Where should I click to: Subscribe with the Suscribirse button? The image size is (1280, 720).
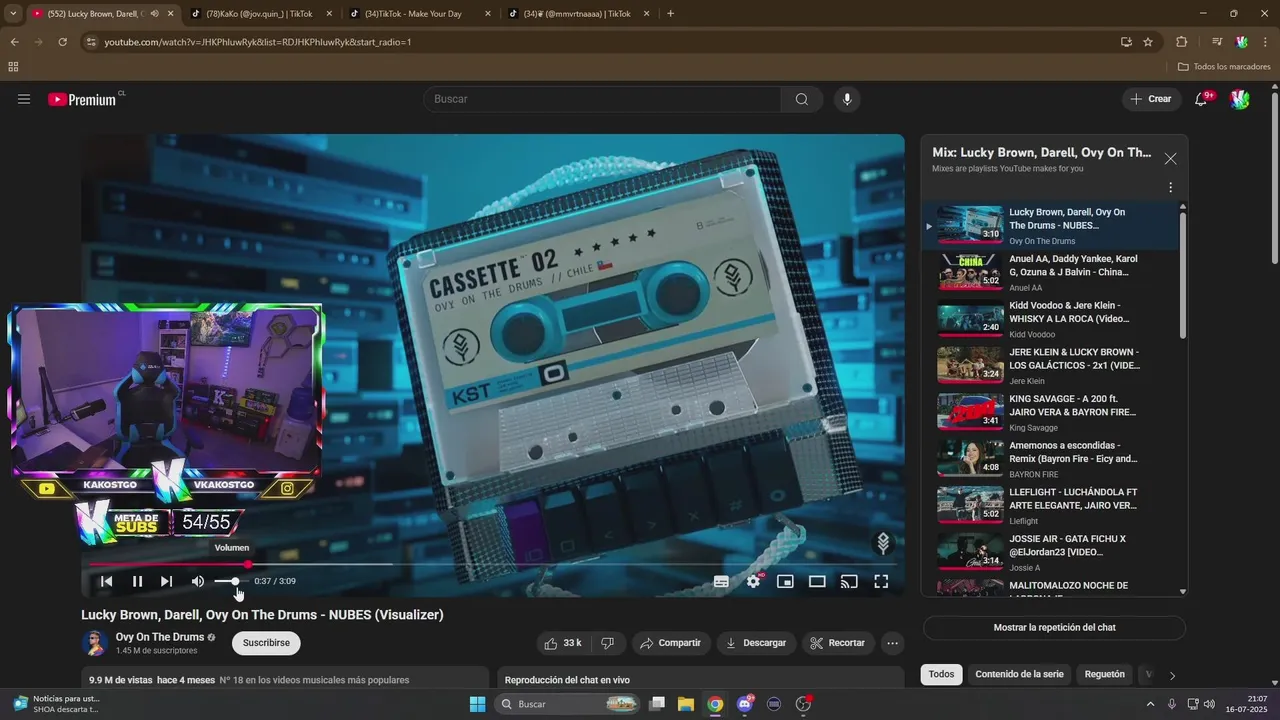266,643
